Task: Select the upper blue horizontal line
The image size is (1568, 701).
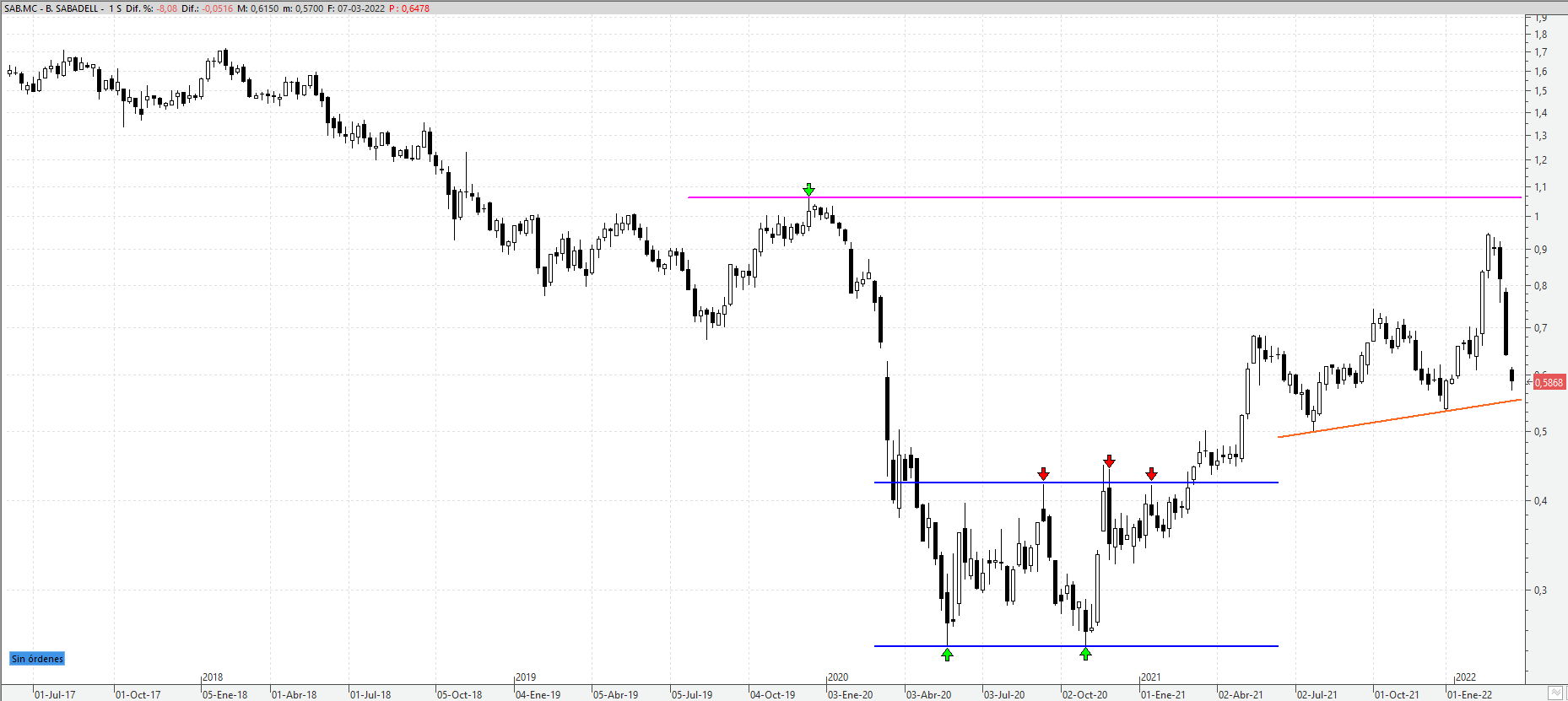Action: (x=1076, y=483)
